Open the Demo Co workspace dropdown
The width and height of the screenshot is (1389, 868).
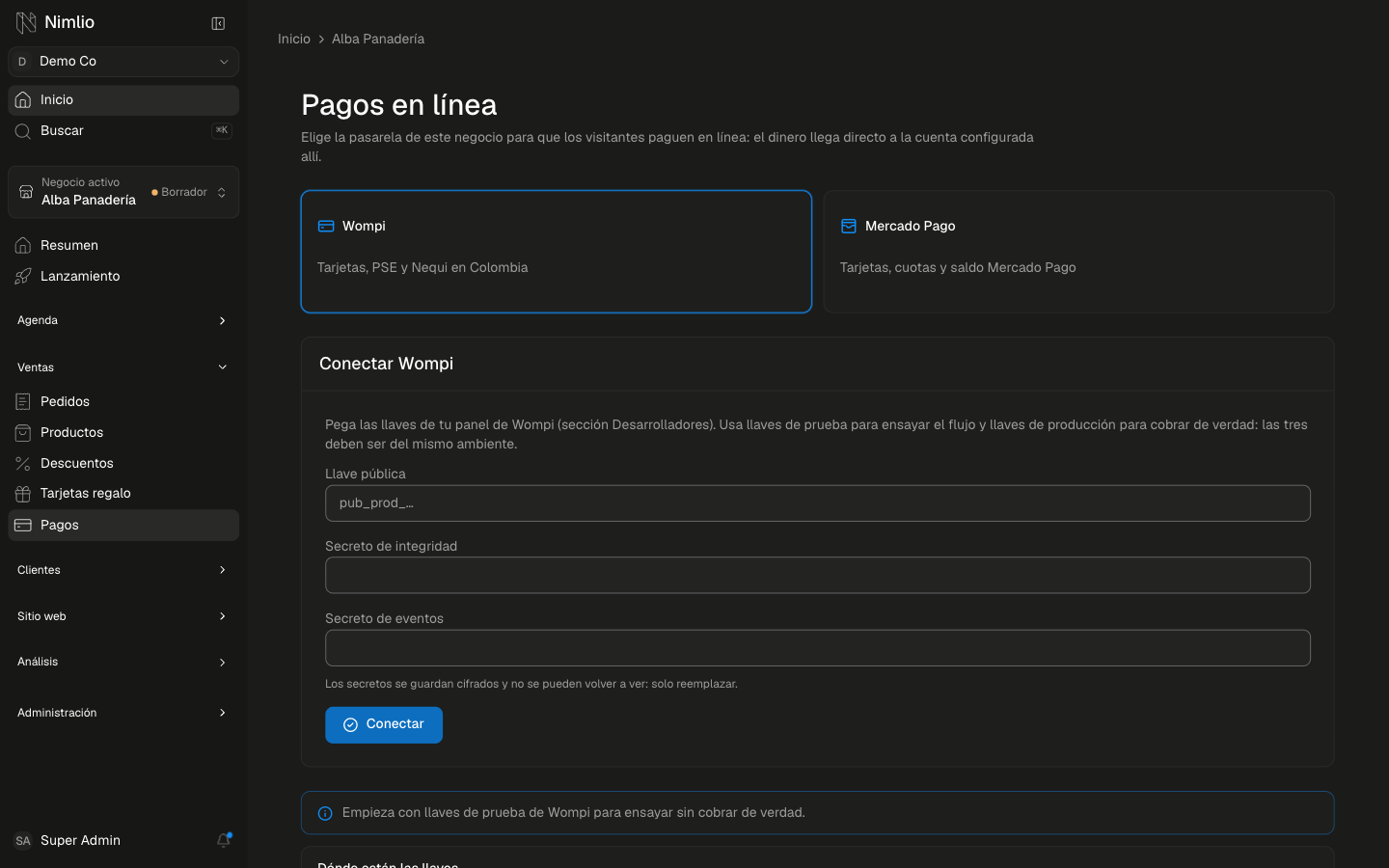123,62
